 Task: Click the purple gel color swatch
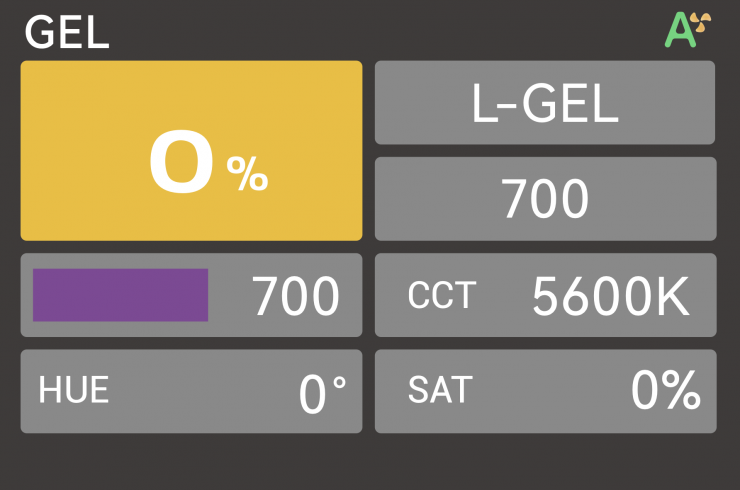[120, 295]
